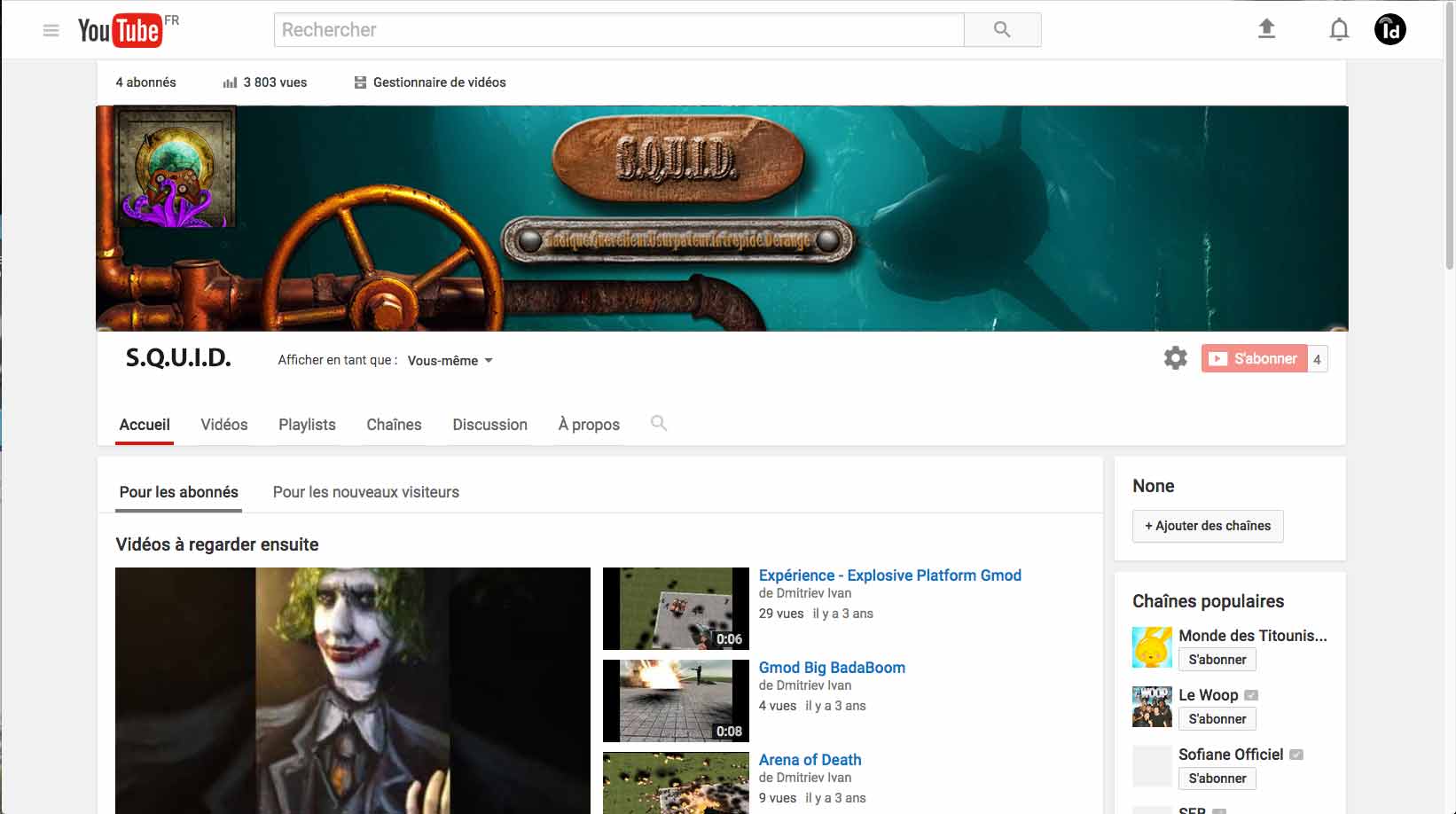Screen dimensions: 1456x814
Task: Open the notifications bell
Action: click(x=1339, y=30)
